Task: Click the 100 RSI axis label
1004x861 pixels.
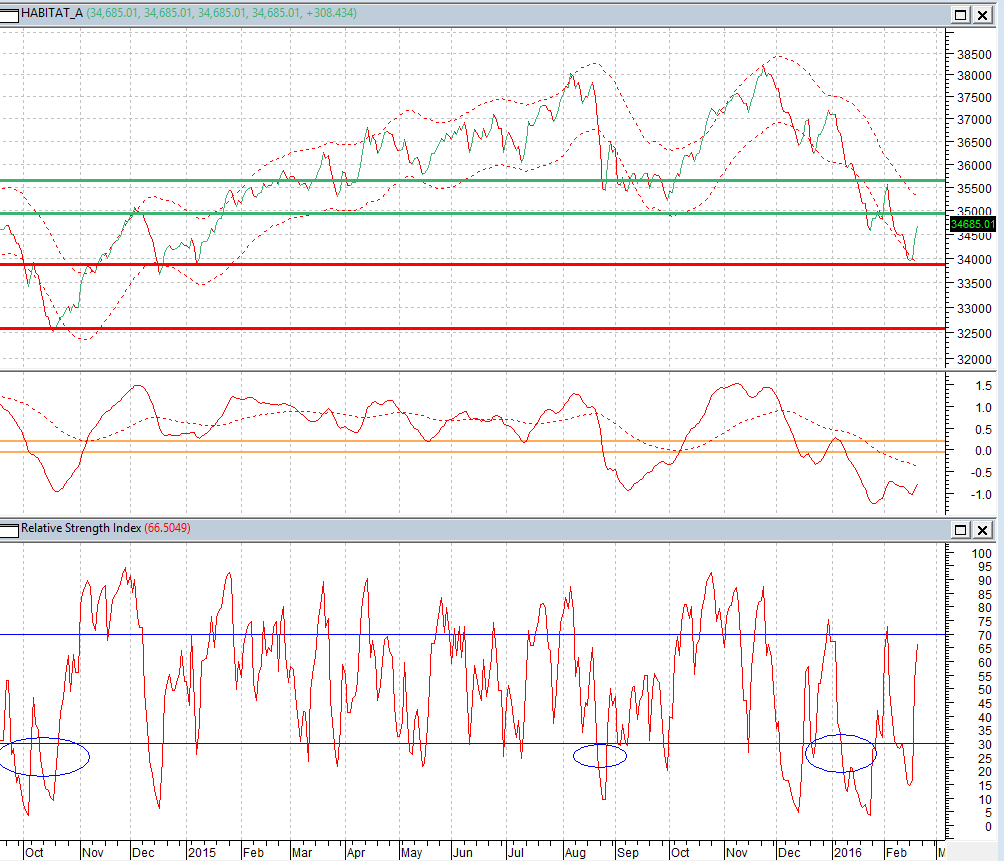Action: [981, 554]
